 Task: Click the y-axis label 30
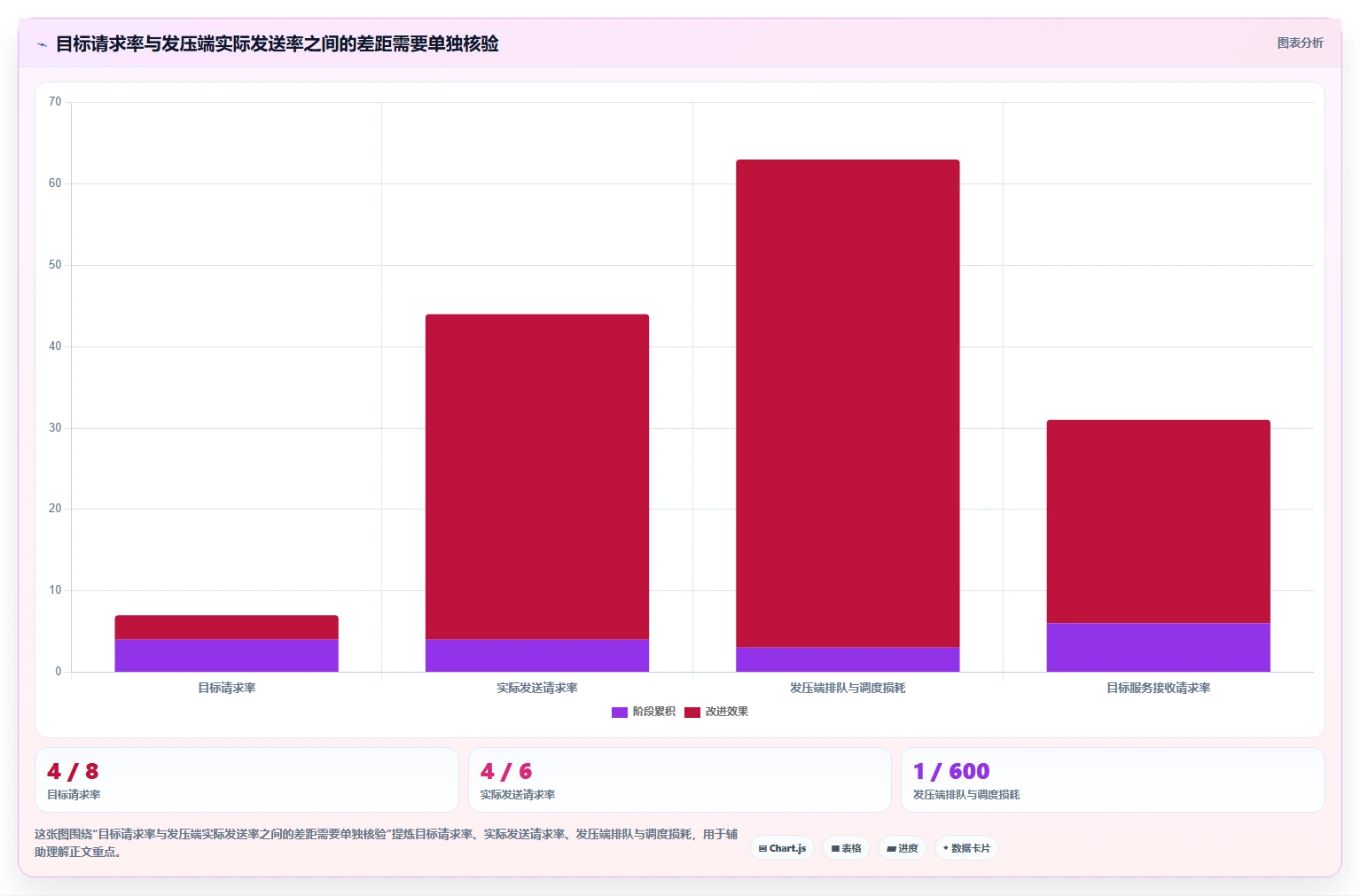(55, 428)
